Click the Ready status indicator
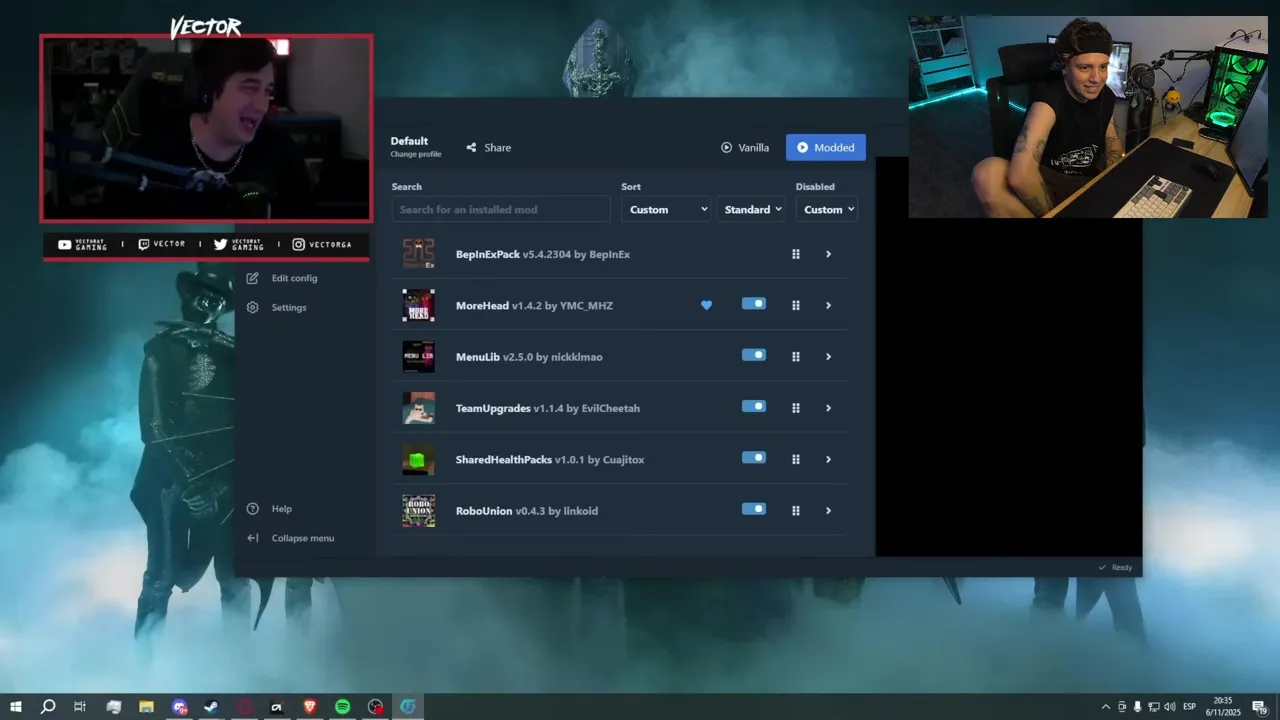The height and width of the screenshot is (720, 1280). click(x=1115, y=567)
